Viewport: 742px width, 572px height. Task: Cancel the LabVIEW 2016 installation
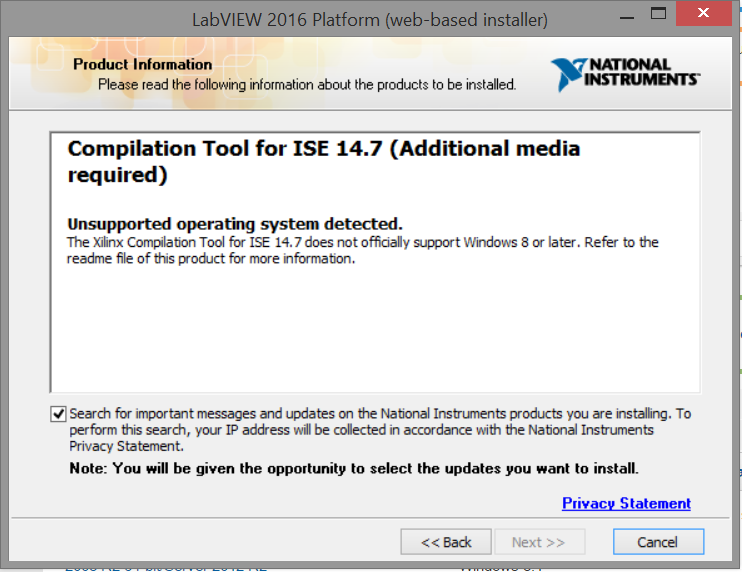[658, 542]
